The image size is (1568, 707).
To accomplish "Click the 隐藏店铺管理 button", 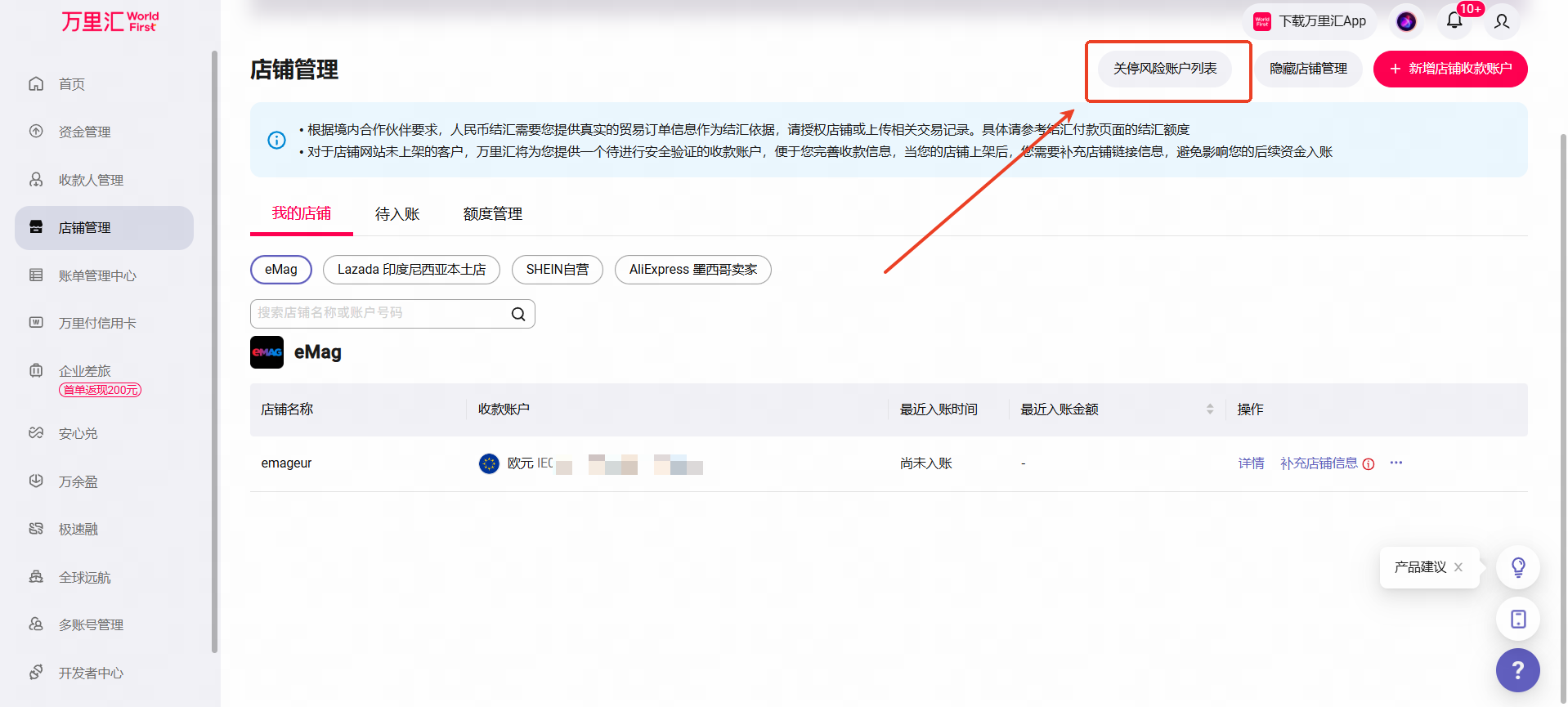I will 1308,69.
